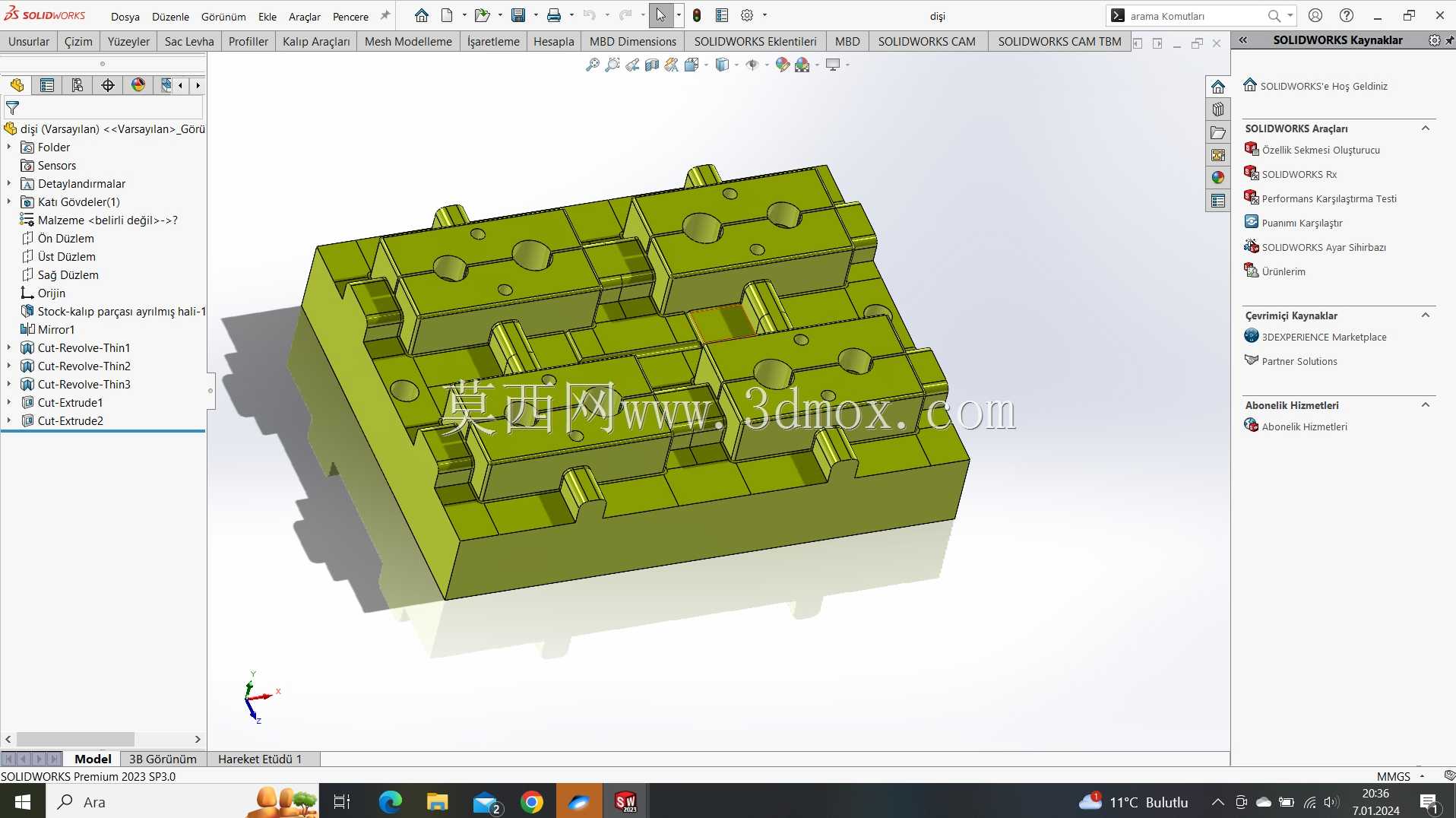Screen dimensions: 1456x818
Task: Open the Araçlar menu
Action: pyautogui.click(x=305, y=17)
